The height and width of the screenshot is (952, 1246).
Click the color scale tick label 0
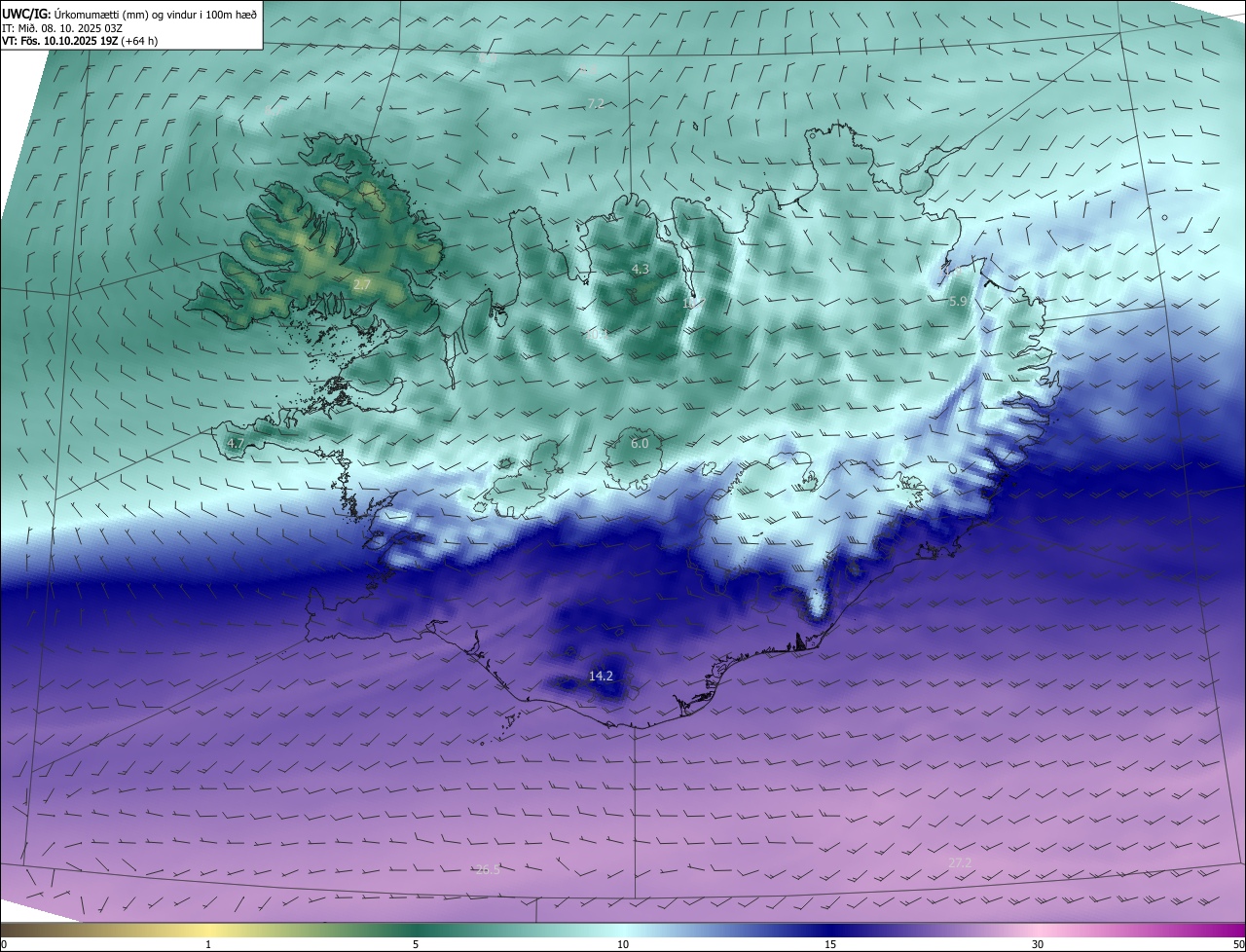click(4, 944)
